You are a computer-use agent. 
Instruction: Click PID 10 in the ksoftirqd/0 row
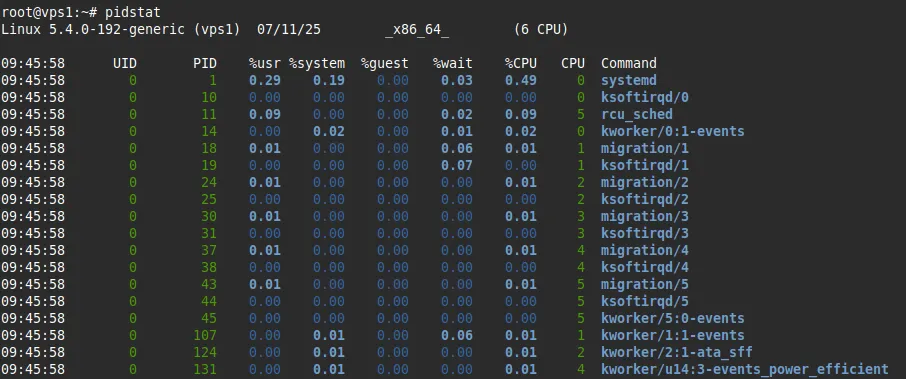(x=209, y=98)
